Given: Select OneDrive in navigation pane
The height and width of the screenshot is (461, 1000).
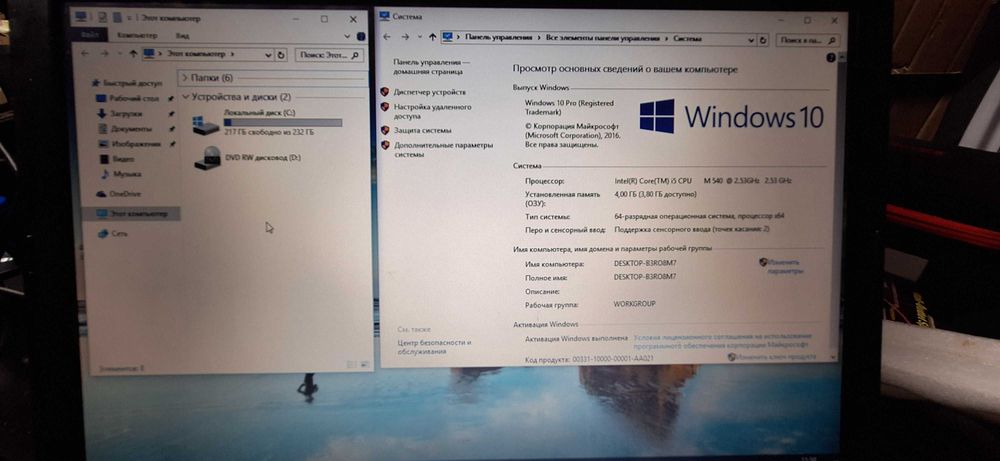Looking at the screenshot, I should [124, 194].
